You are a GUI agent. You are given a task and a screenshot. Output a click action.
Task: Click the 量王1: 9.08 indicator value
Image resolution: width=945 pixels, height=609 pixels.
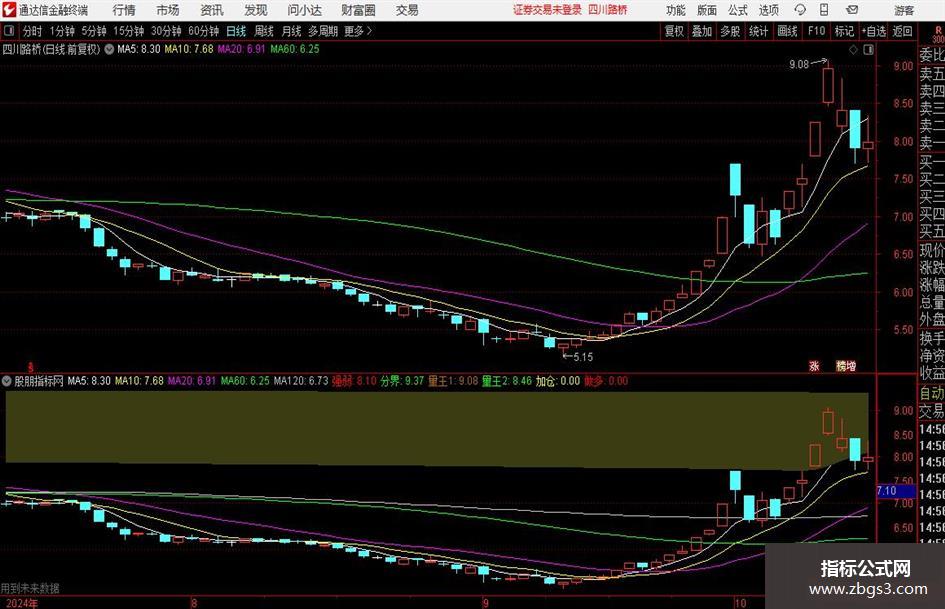[x=453, y=381]
